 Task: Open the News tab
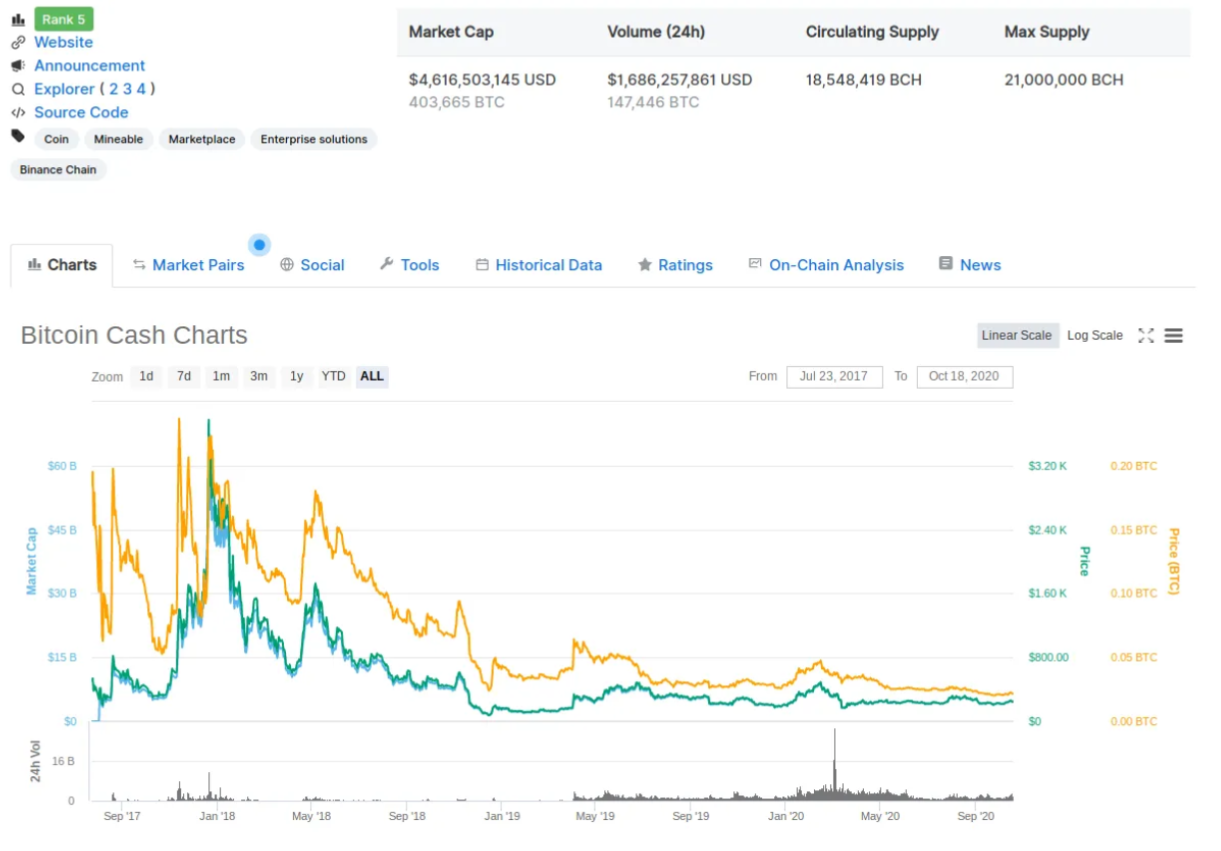click(x=970, y=265)
